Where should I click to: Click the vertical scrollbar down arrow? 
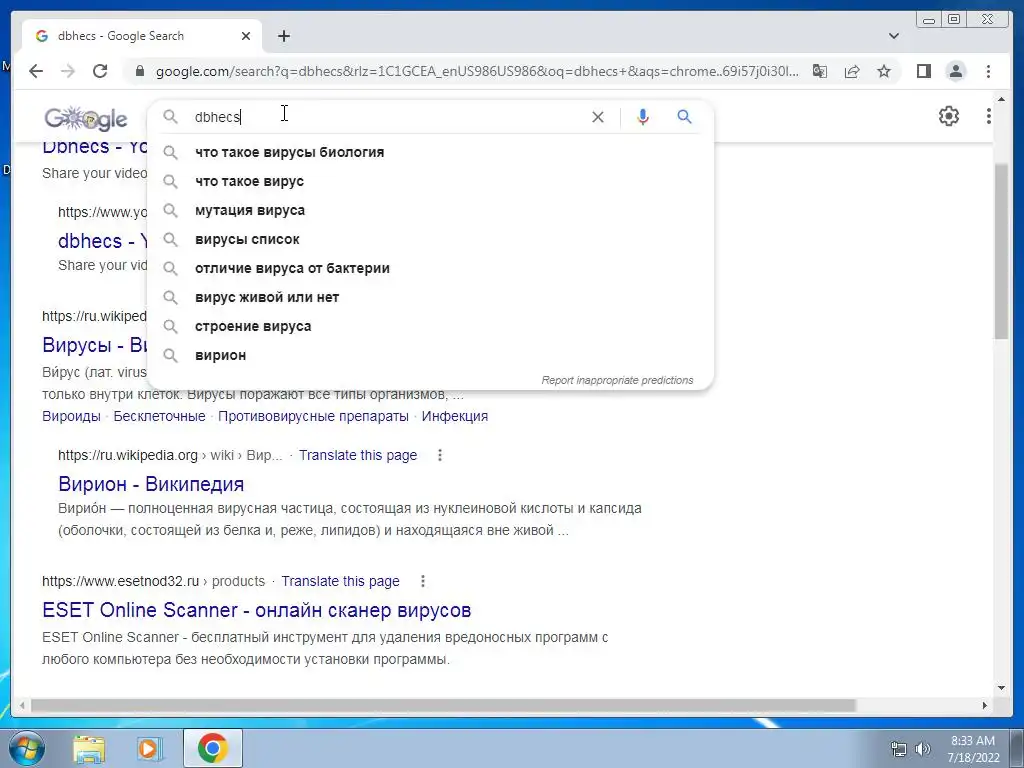1002,688
